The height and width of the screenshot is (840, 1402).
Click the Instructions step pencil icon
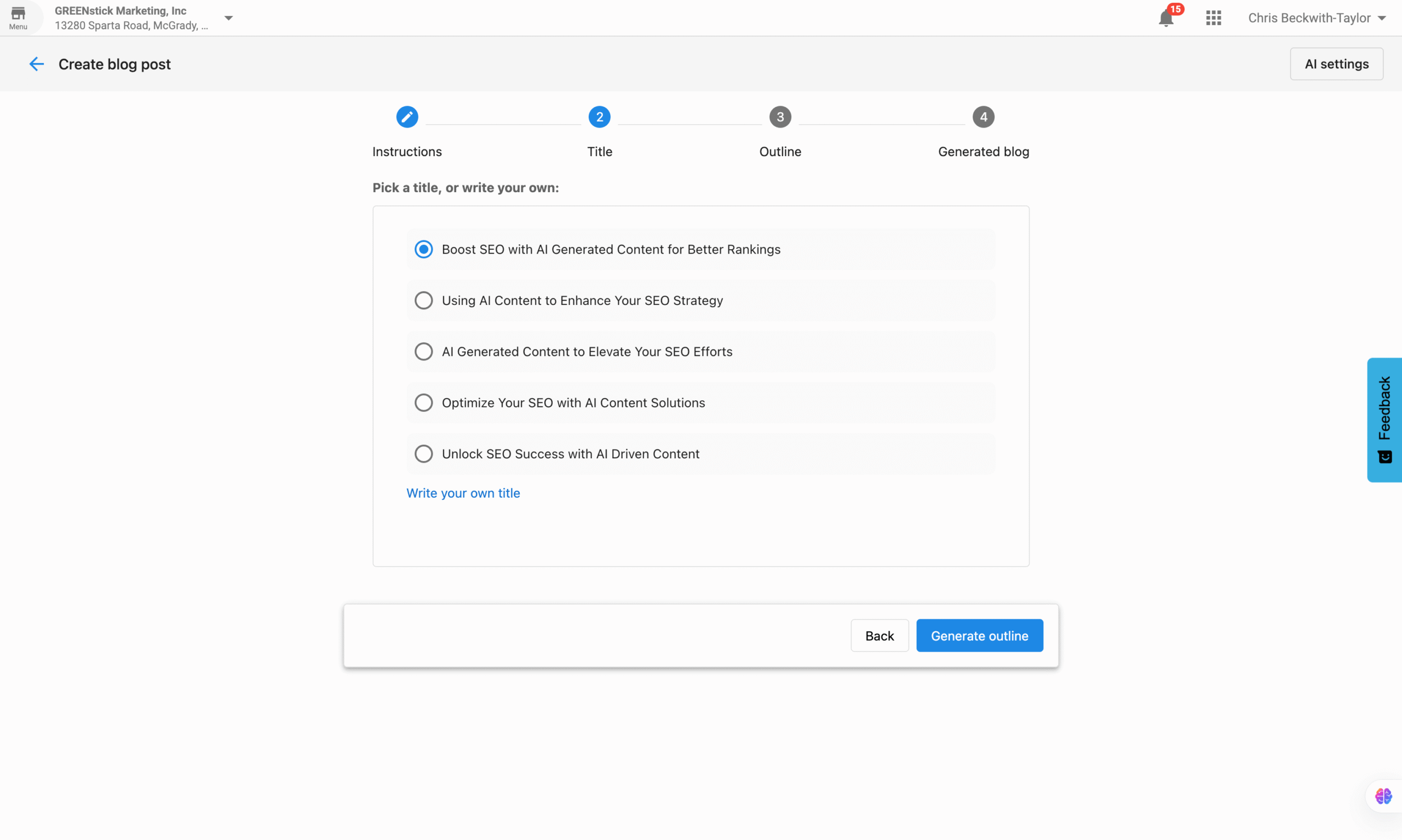[x=407, y=117]
